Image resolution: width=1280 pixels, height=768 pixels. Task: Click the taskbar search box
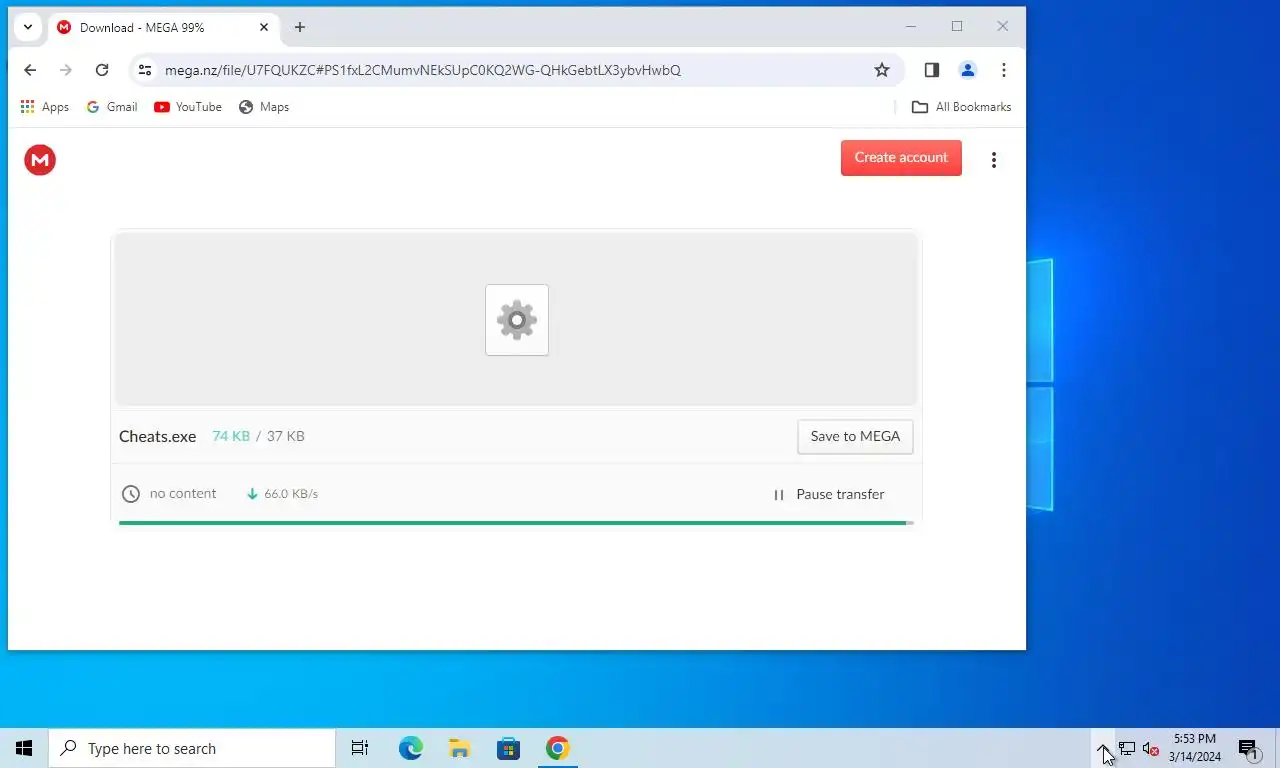pos(192,748)
